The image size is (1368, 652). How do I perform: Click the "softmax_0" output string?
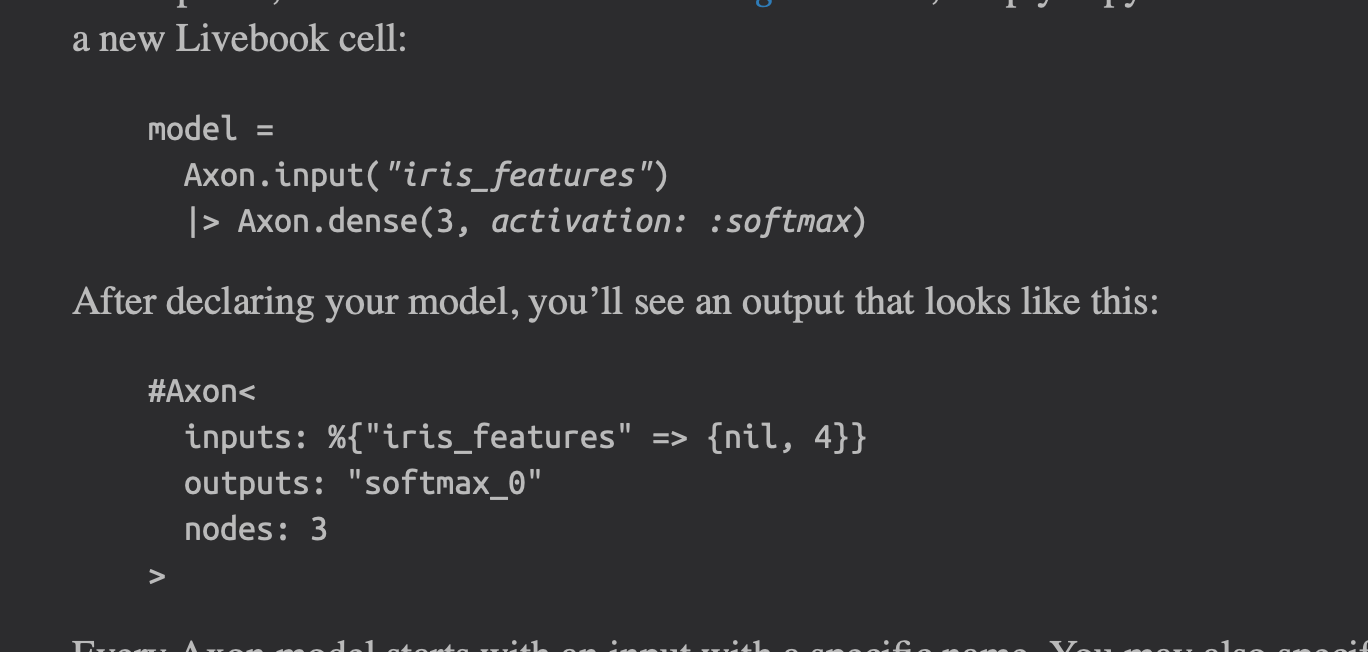[445, 483]
